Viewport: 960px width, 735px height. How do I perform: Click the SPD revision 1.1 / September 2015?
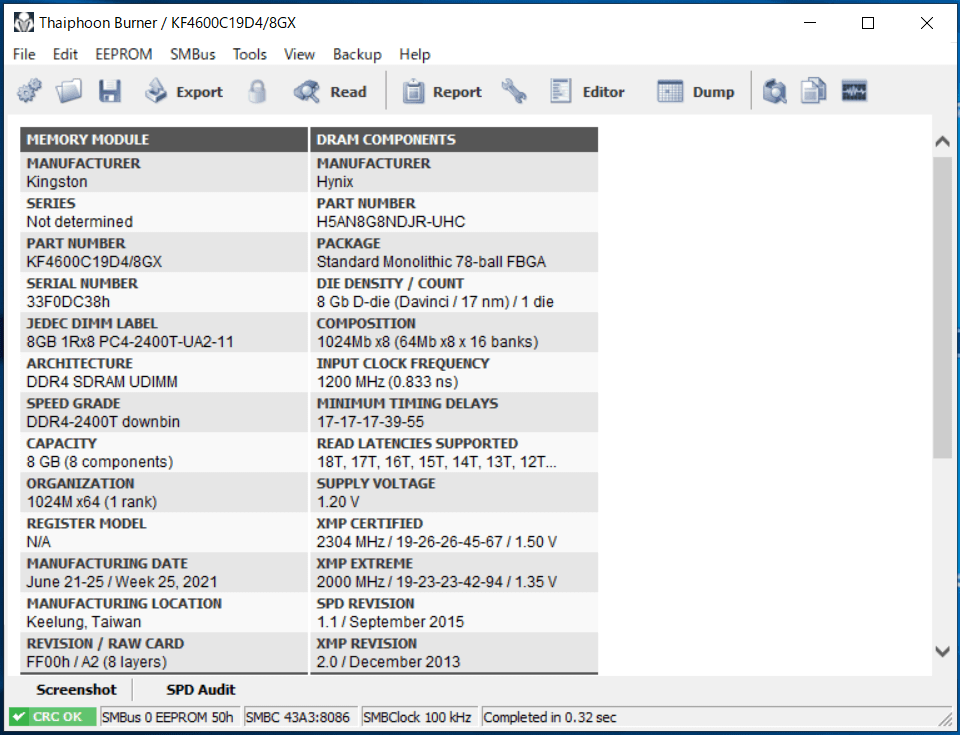coord(390,622)
